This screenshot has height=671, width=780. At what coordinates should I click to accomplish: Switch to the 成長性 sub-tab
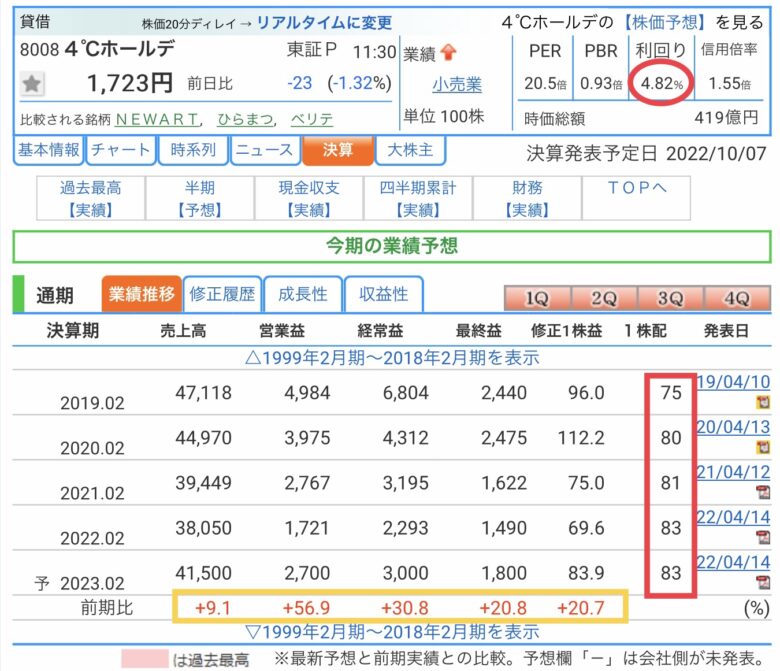tap(303, 294)
